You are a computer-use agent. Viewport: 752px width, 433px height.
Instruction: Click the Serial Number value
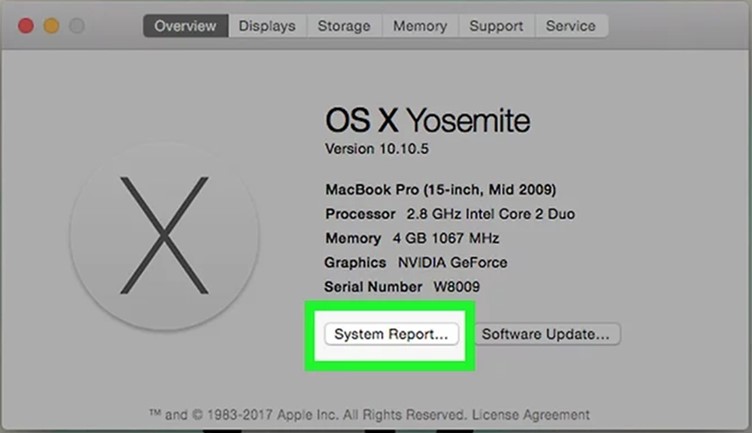coord(459,287)
